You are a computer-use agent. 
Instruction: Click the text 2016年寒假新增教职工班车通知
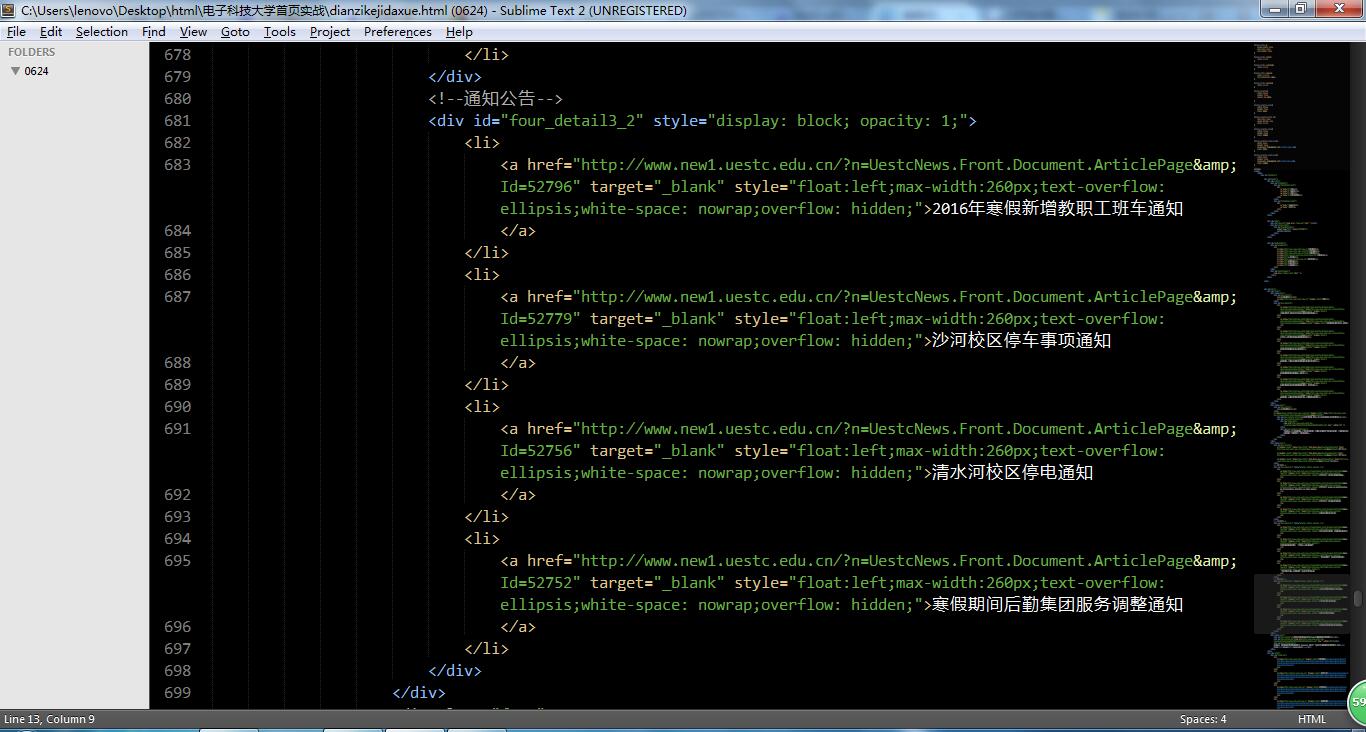[1057, 209]
